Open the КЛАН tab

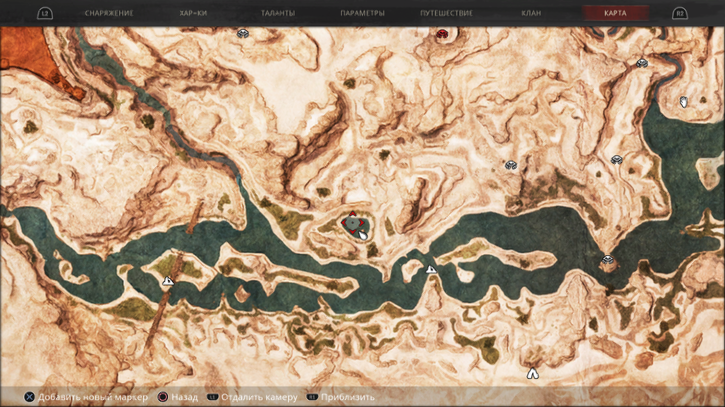coord(531,13)
